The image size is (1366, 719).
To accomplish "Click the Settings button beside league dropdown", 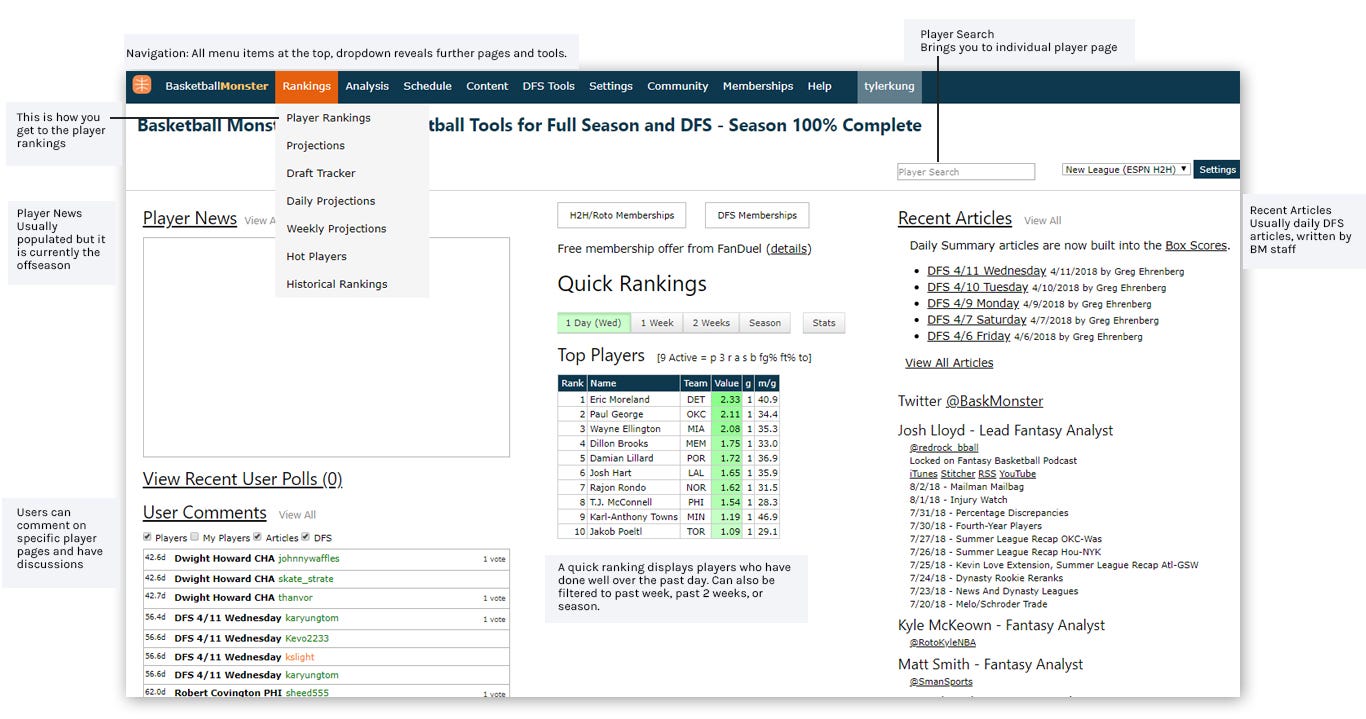I will (x=1217, y=170).
